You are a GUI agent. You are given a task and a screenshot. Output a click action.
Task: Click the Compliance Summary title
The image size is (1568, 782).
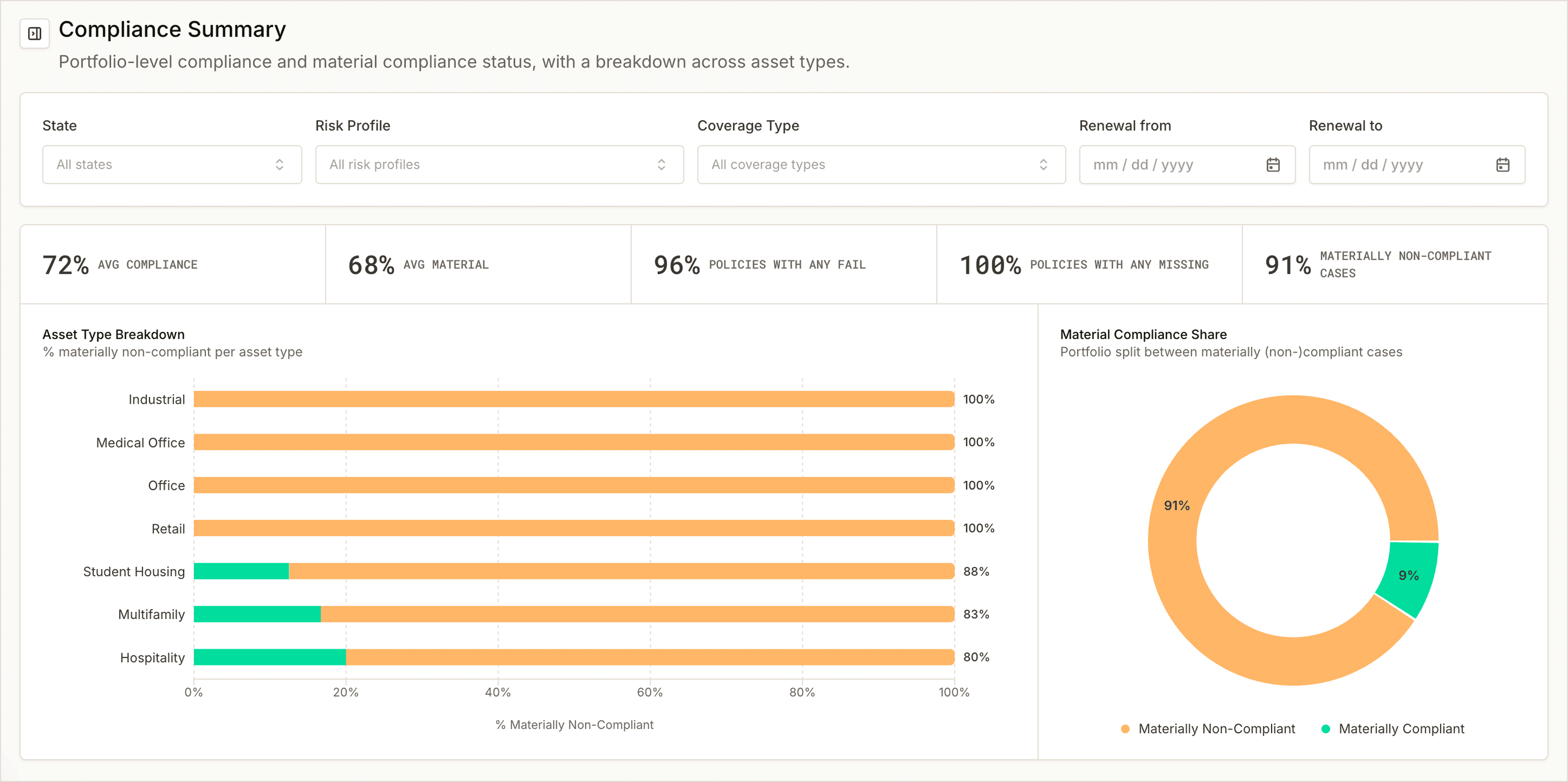tap(172, 29)
